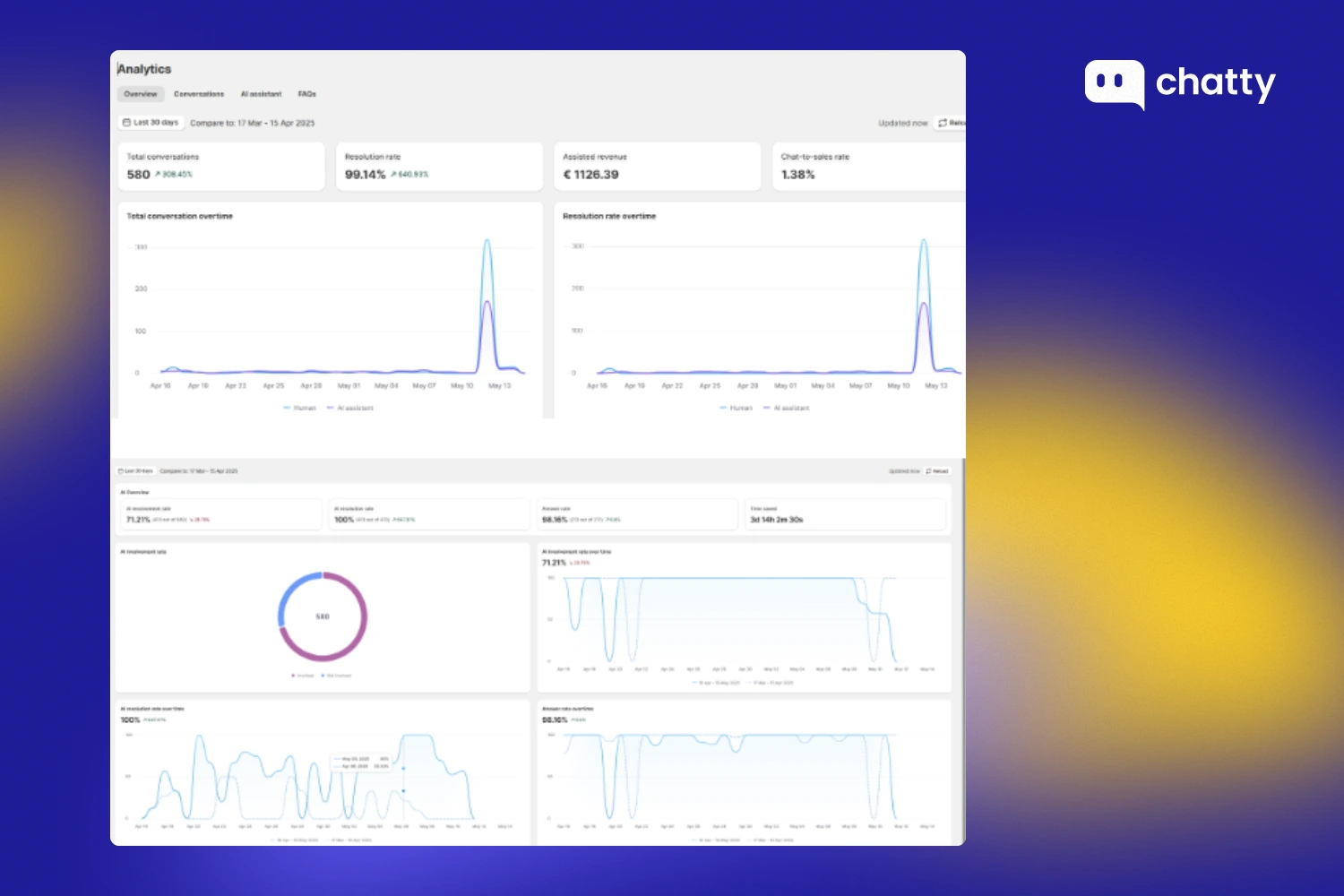Image resolution: width=1344 pixels, height=896 pixels.
Task: Open the top Last 30 days date picker
Action: click(x=151, y=123)
